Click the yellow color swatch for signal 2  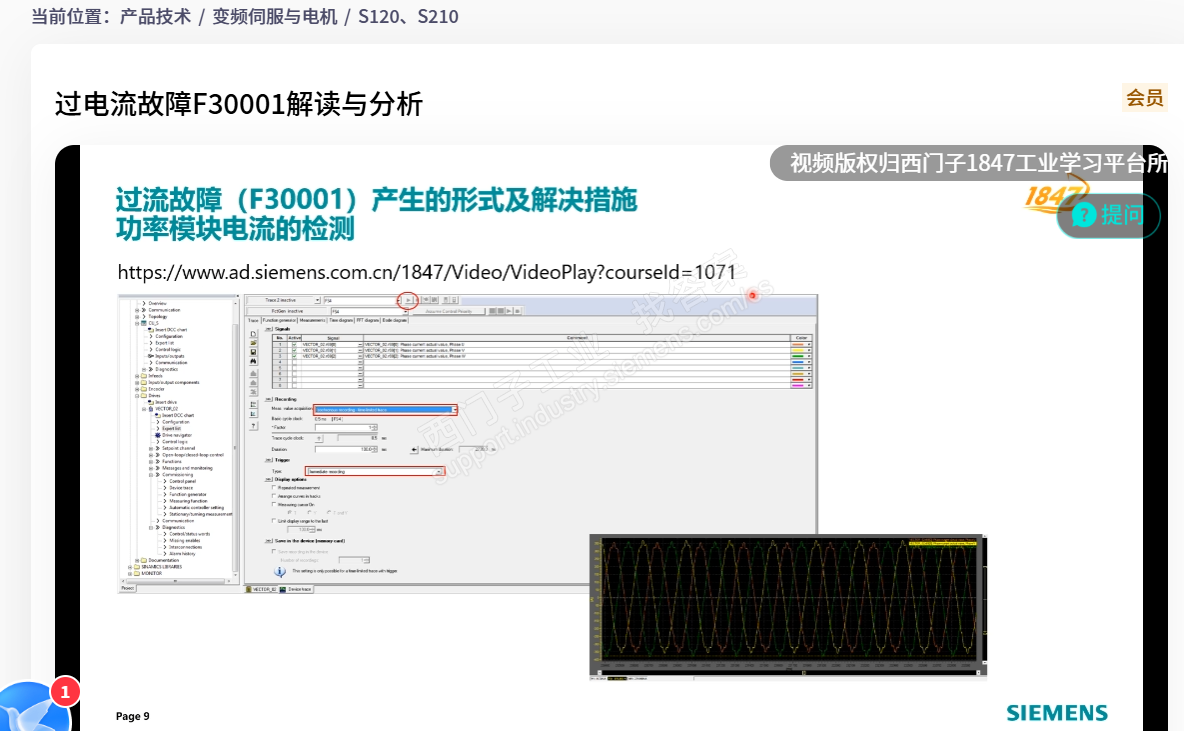click(x=797, y=350)
